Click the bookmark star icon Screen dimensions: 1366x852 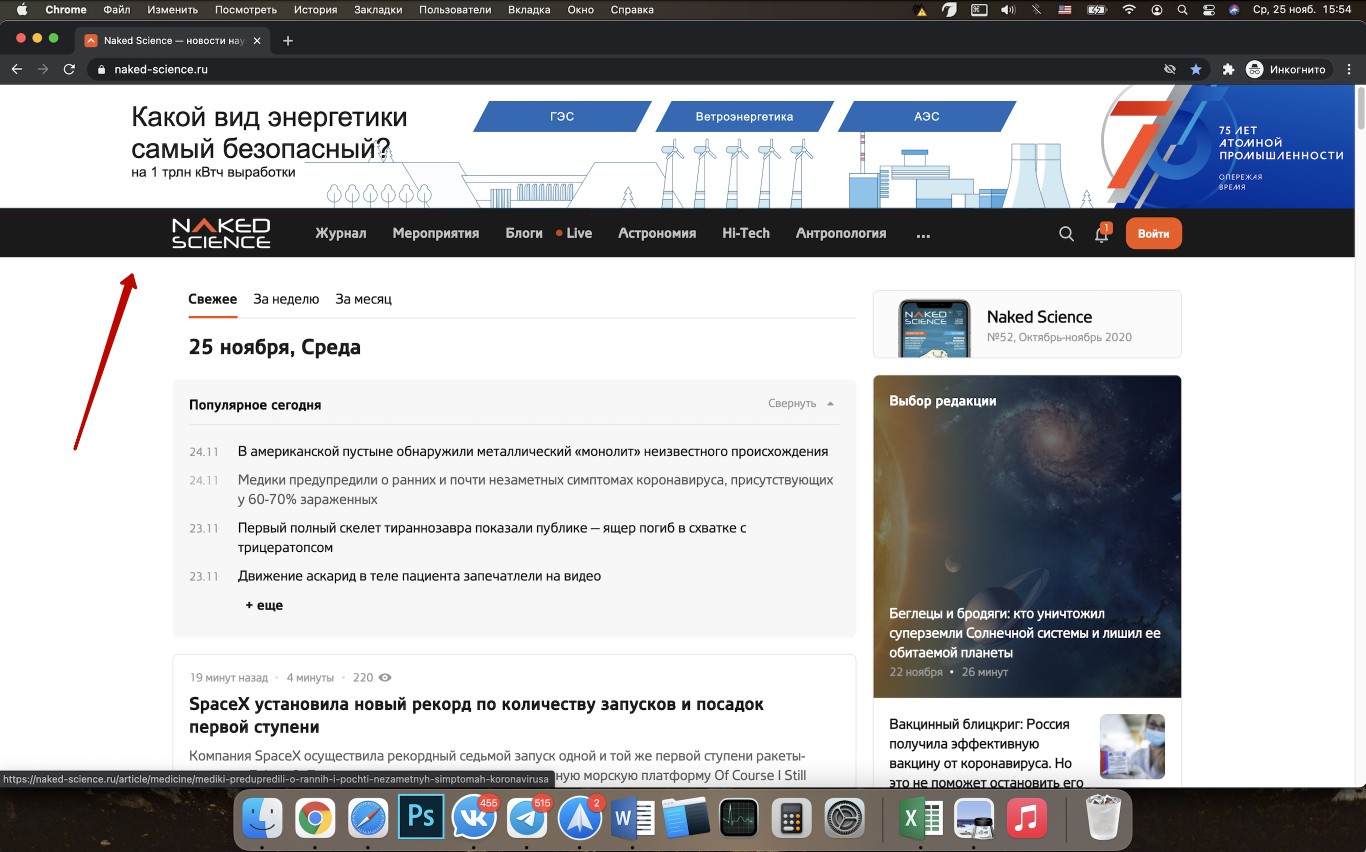point(1196,69)
